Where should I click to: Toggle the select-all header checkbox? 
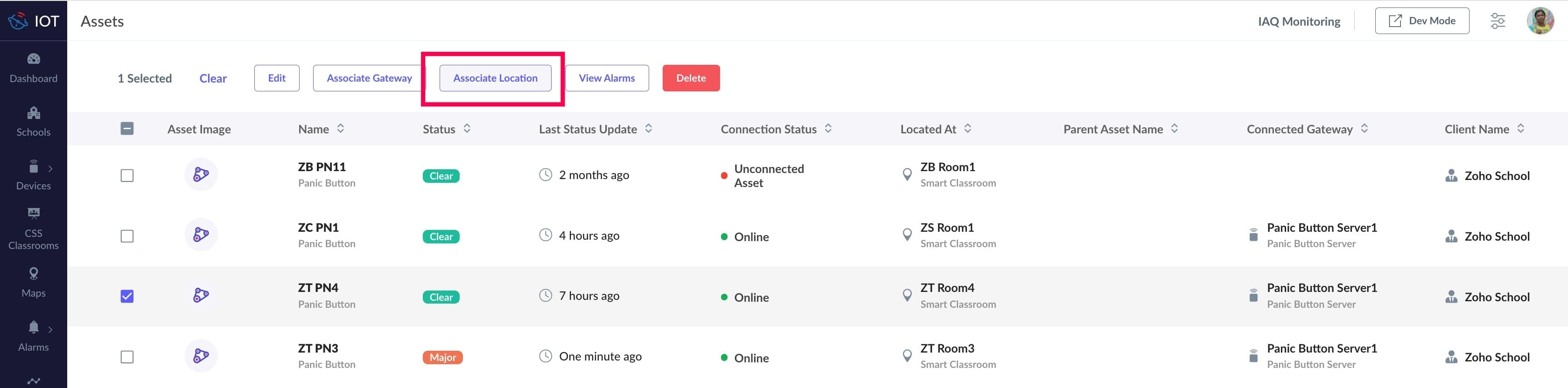point(127,129)
